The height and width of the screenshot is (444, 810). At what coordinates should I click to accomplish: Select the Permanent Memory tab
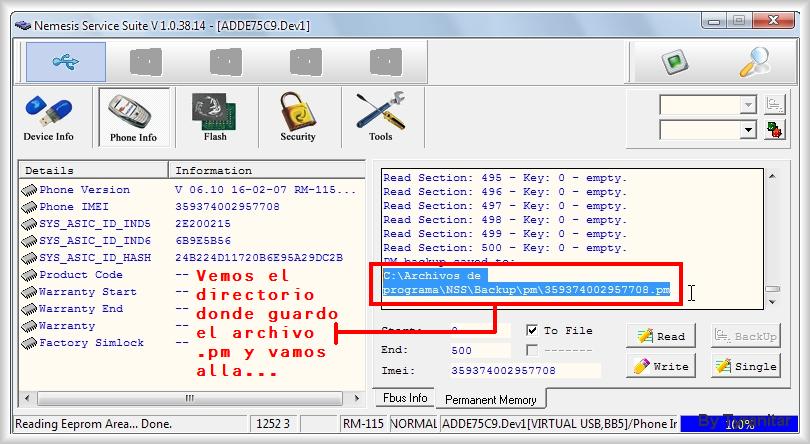coord(490,399)
